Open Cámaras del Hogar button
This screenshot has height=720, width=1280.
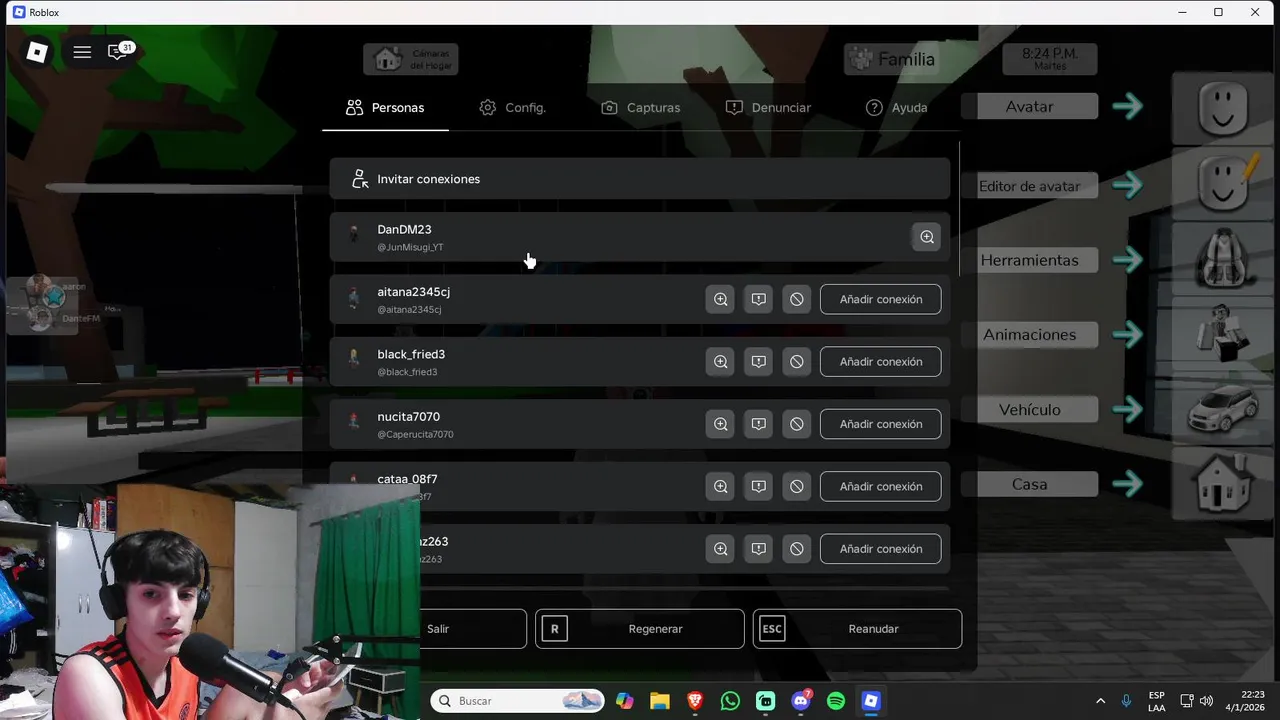point(411,59)
